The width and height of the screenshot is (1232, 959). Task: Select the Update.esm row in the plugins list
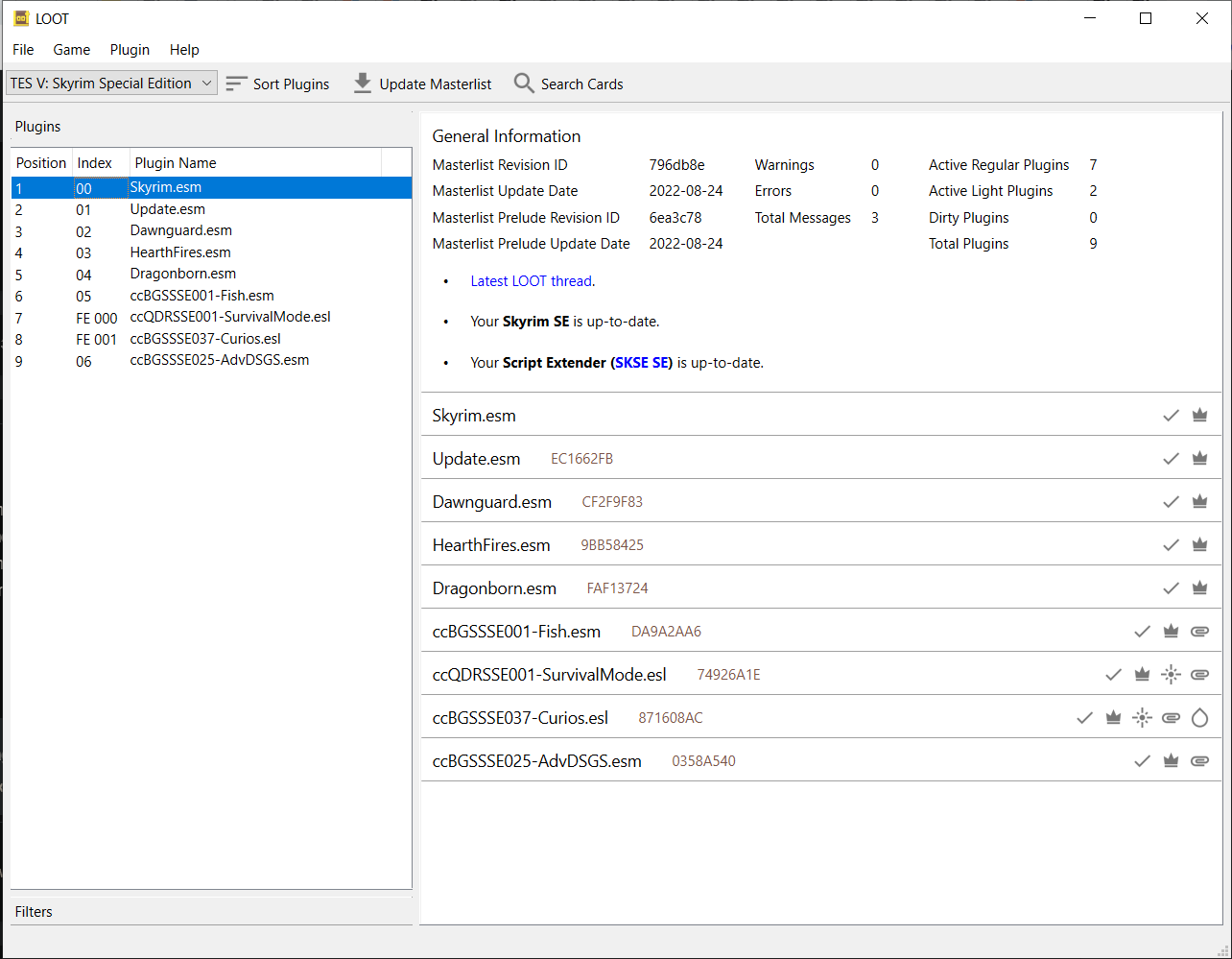[168, 208]
